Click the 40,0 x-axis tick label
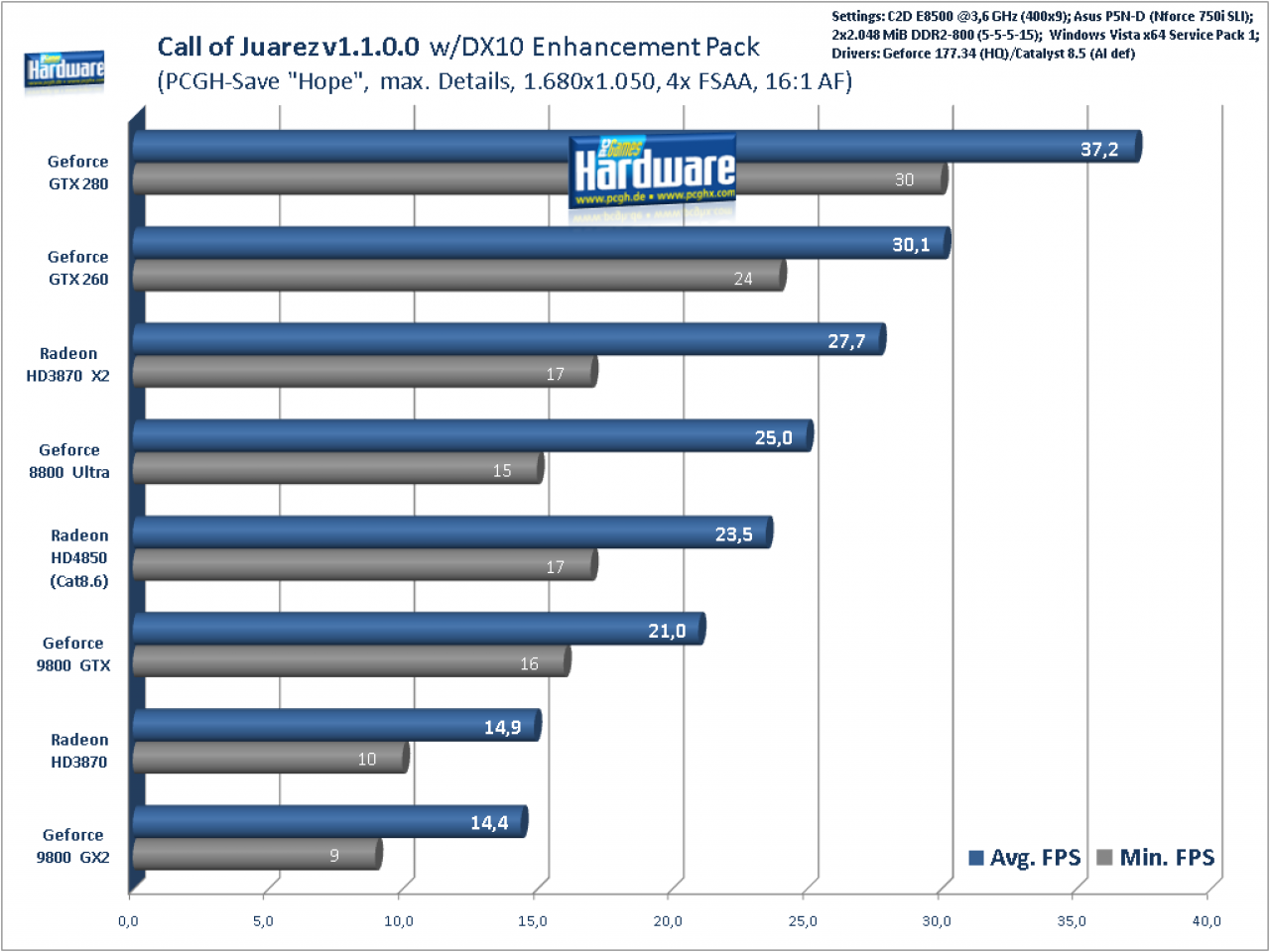This screenshot has width=1270, height=952. coord(1206,921)
